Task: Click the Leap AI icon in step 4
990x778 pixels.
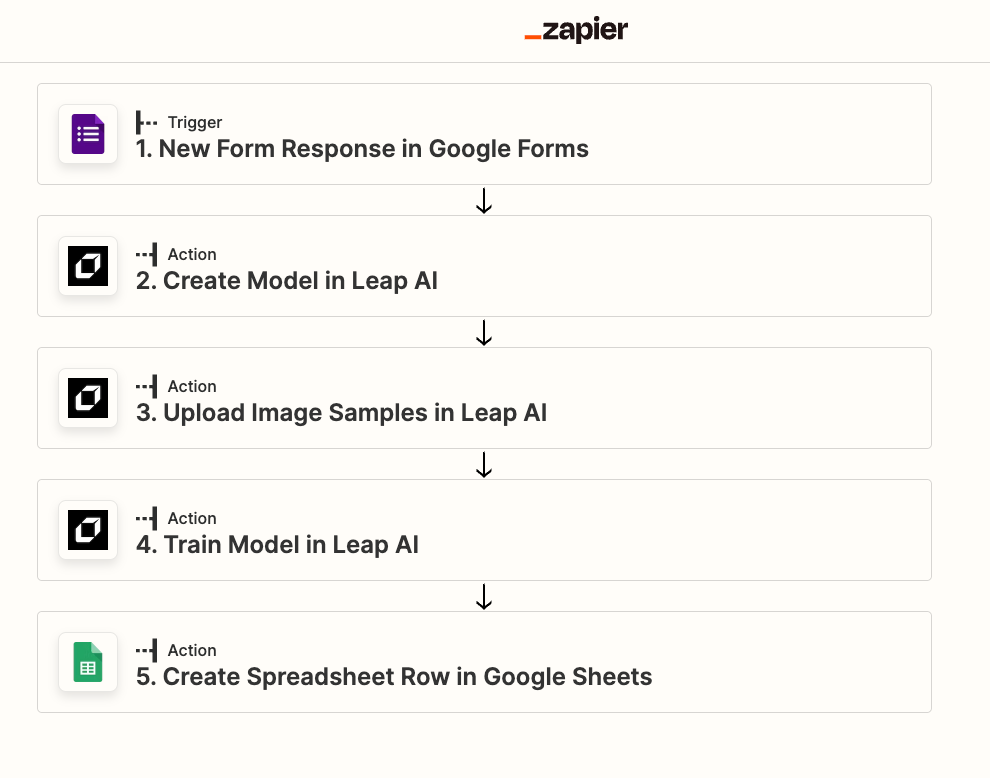Action: (88, 530)
